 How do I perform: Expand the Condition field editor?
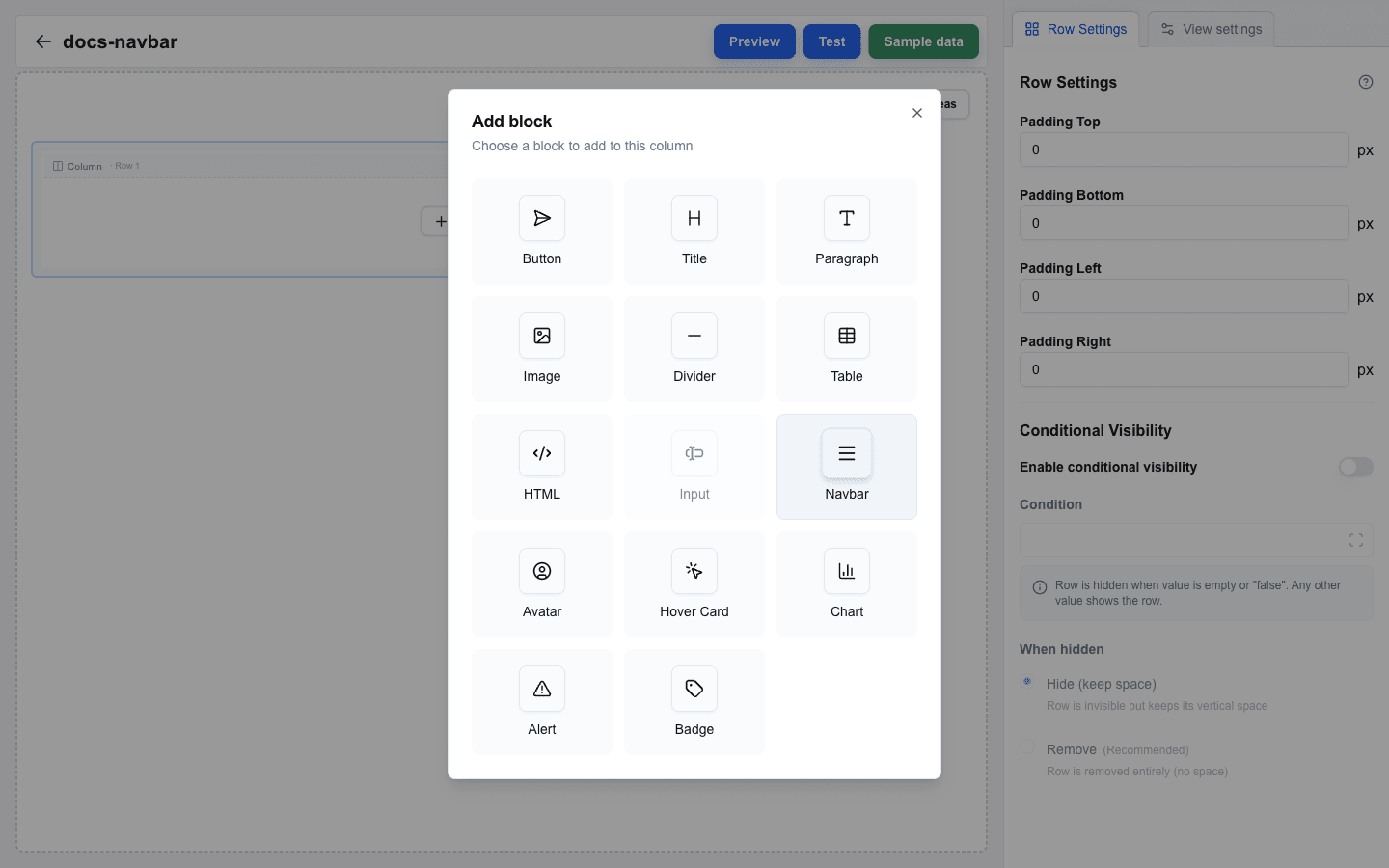click(1356, 540)
